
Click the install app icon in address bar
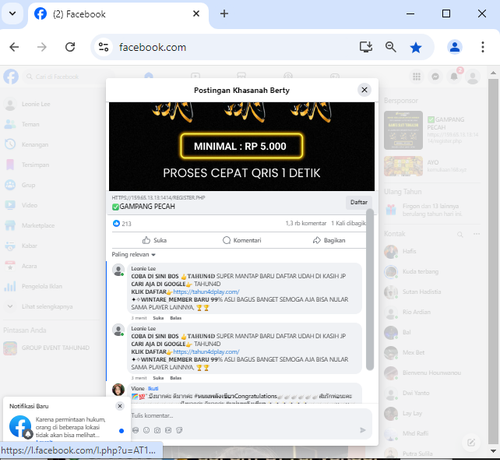click(366, 47)
